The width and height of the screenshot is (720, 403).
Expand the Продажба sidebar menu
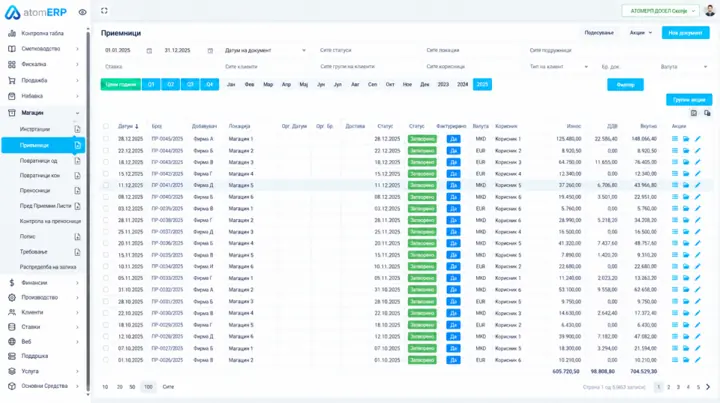point(44,80)
